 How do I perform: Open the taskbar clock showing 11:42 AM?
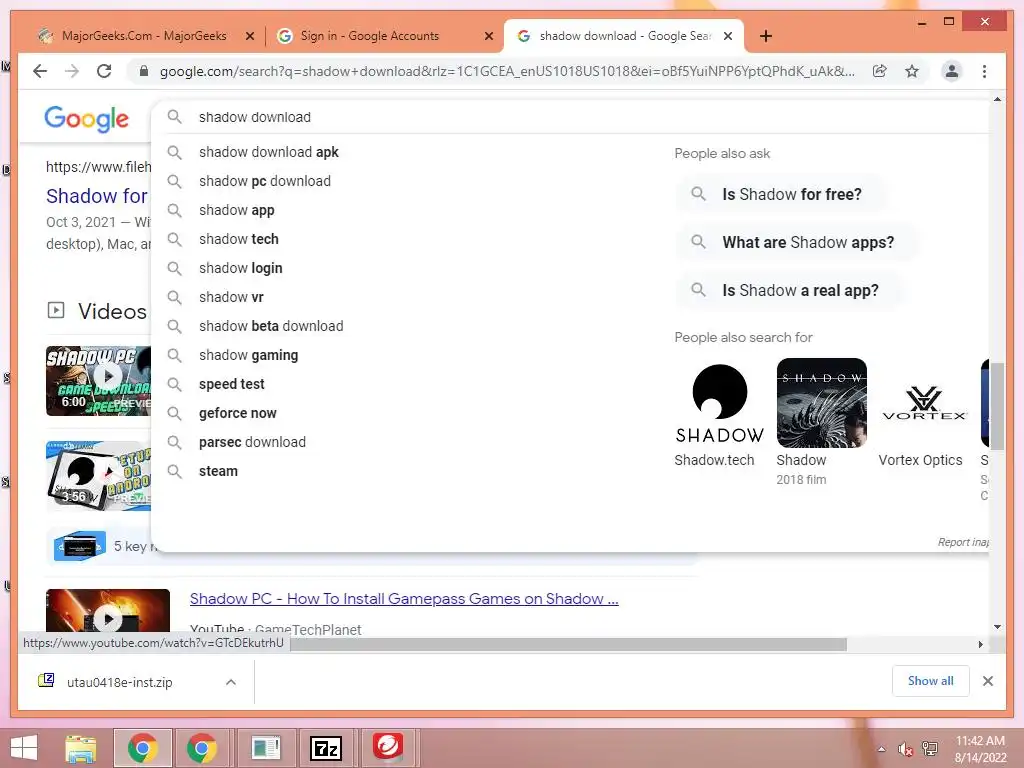[x=980, y=749]
